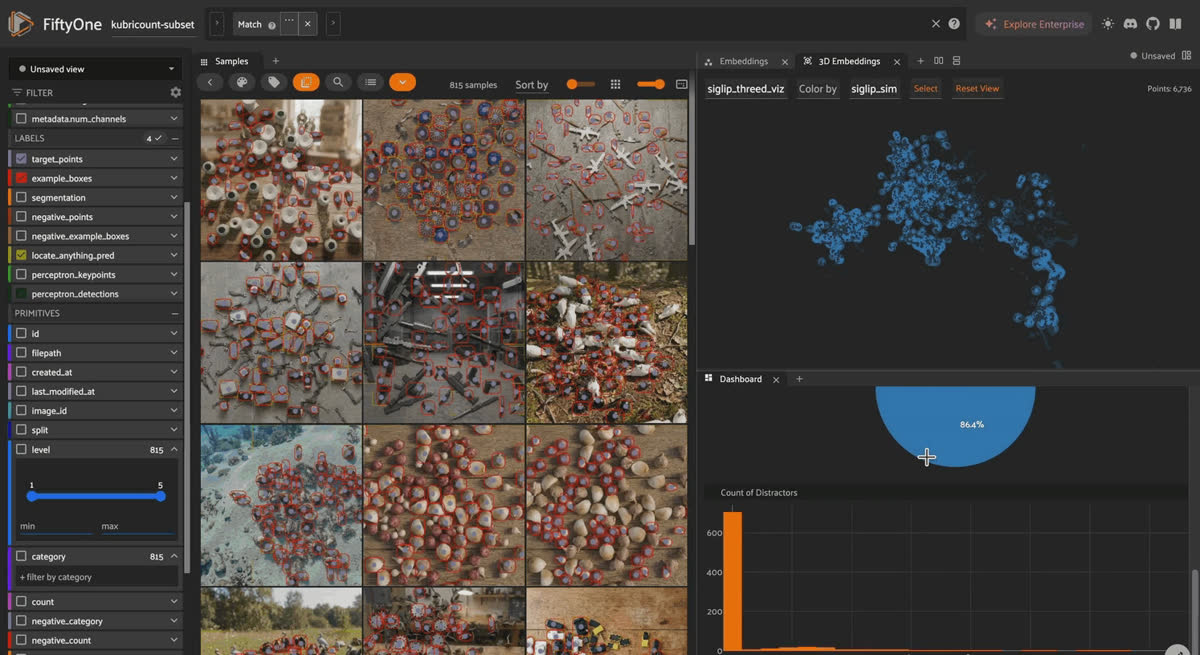Enable the segmentation label checkbox
The width and height of the screenshot is (1200, 655).
click(x=22, y=198)
